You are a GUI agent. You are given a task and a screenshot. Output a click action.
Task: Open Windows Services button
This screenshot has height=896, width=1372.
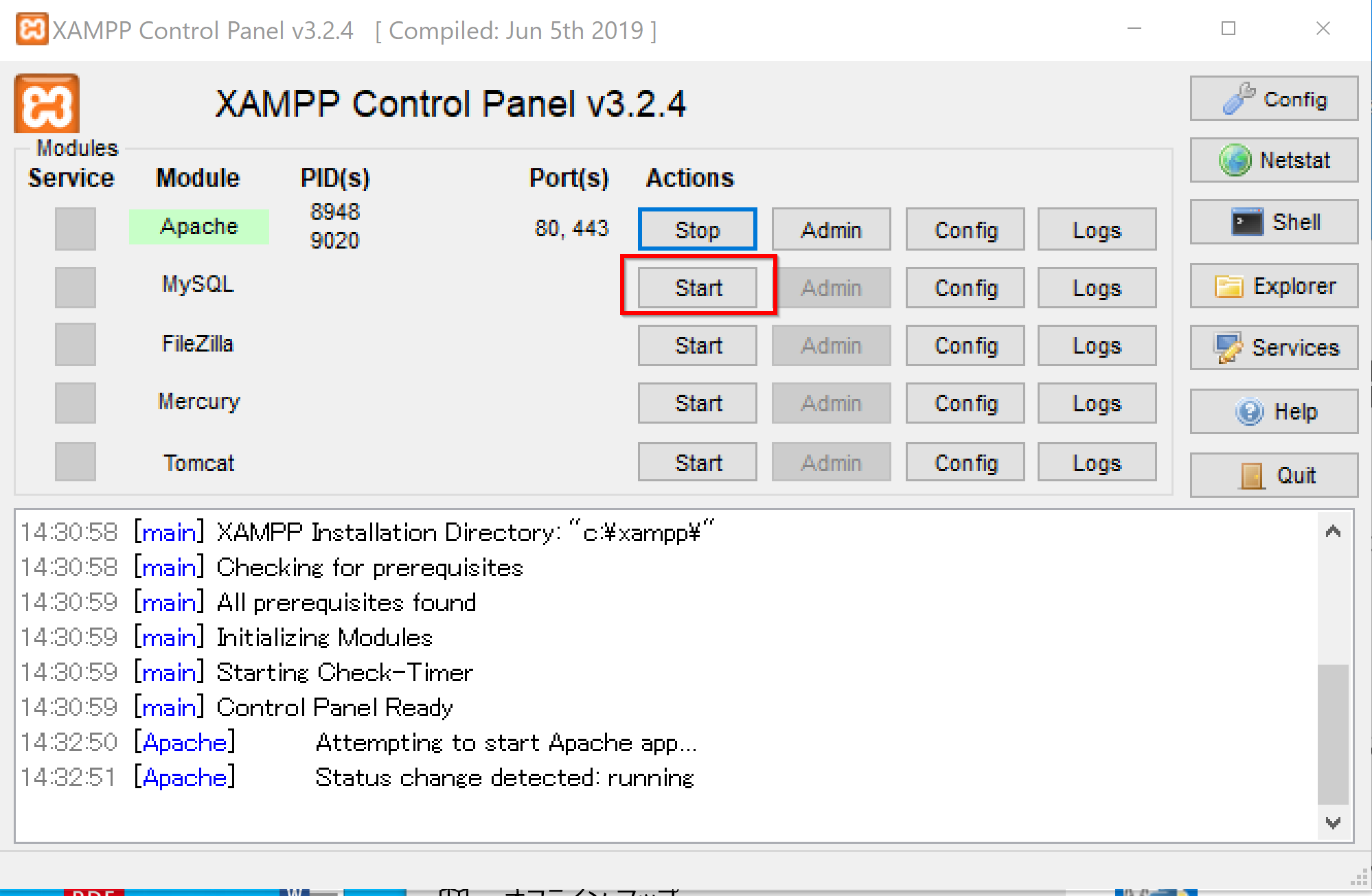(1274, 347)
